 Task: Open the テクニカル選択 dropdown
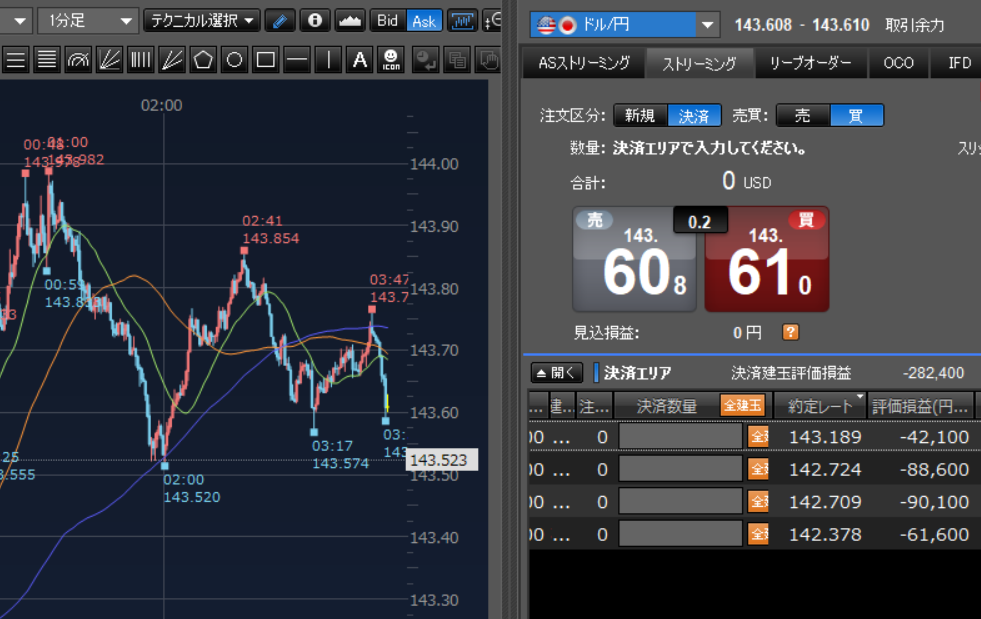tap(201, 21)
